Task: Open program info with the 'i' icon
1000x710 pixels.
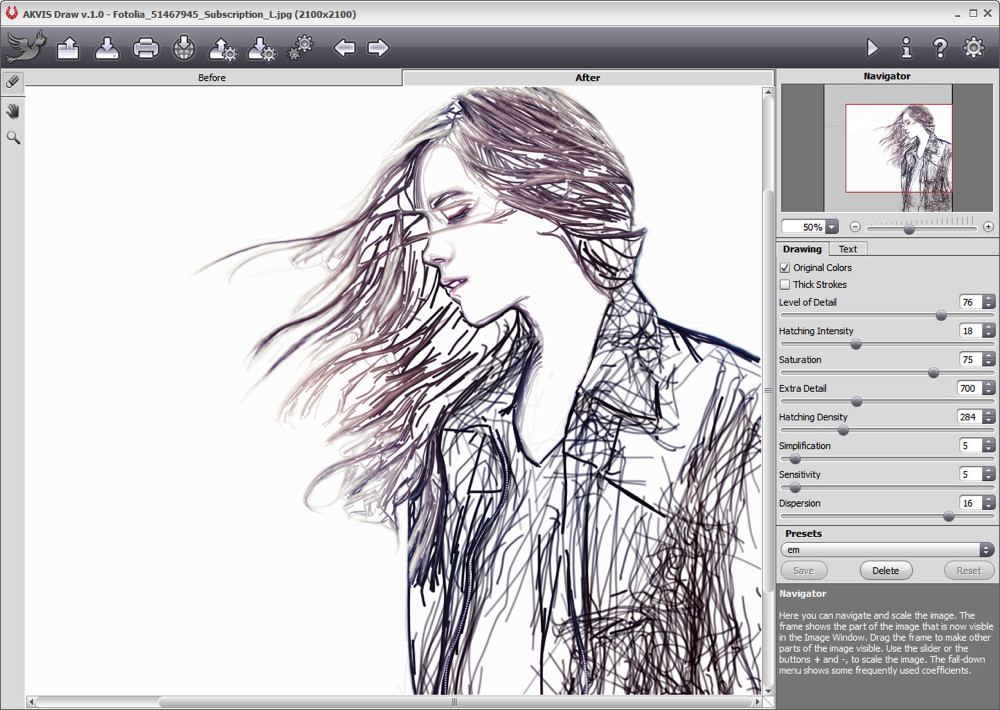Action: (x=906, y=47)
